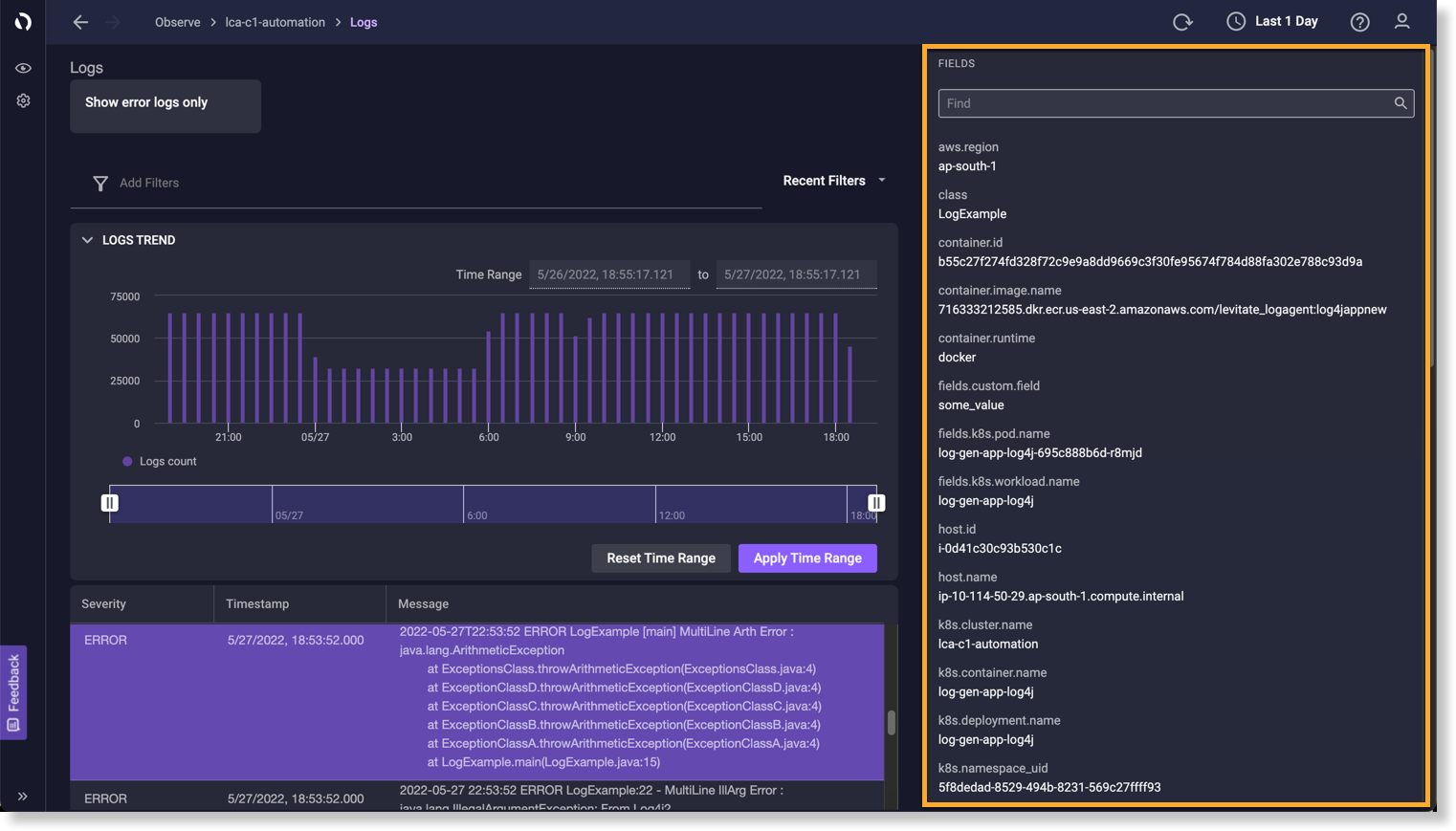The image size is (1456, 831).
Task: Click the container.image.name value
Action: (x=1162, y=310)
